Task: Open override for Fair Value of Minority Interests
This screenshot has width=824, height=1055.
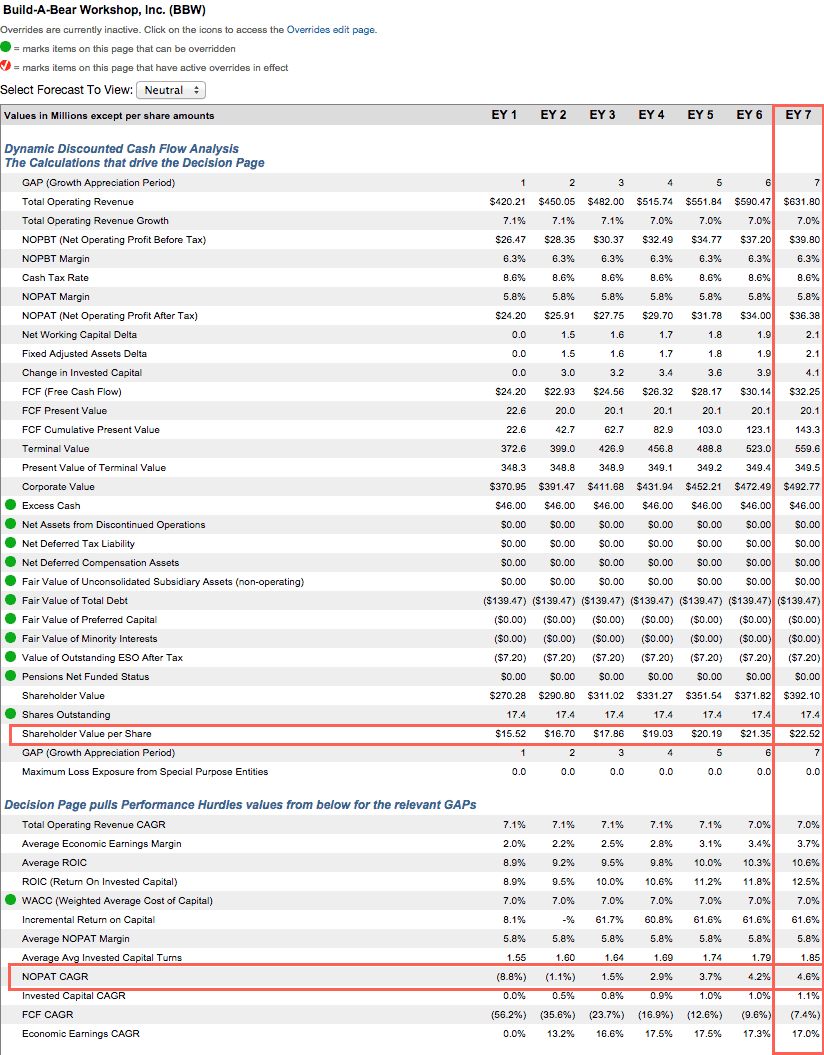Action: 10,639
